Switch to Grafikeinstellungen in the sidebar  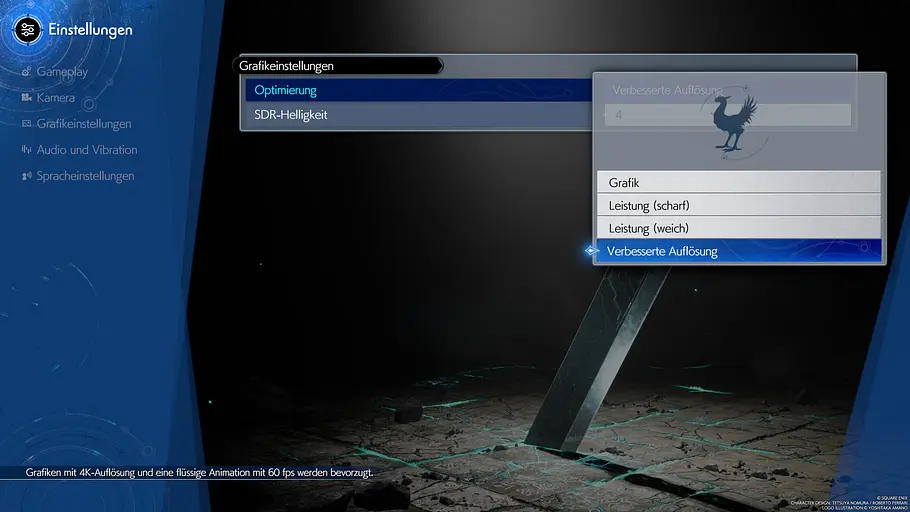[x=84, y=124]
